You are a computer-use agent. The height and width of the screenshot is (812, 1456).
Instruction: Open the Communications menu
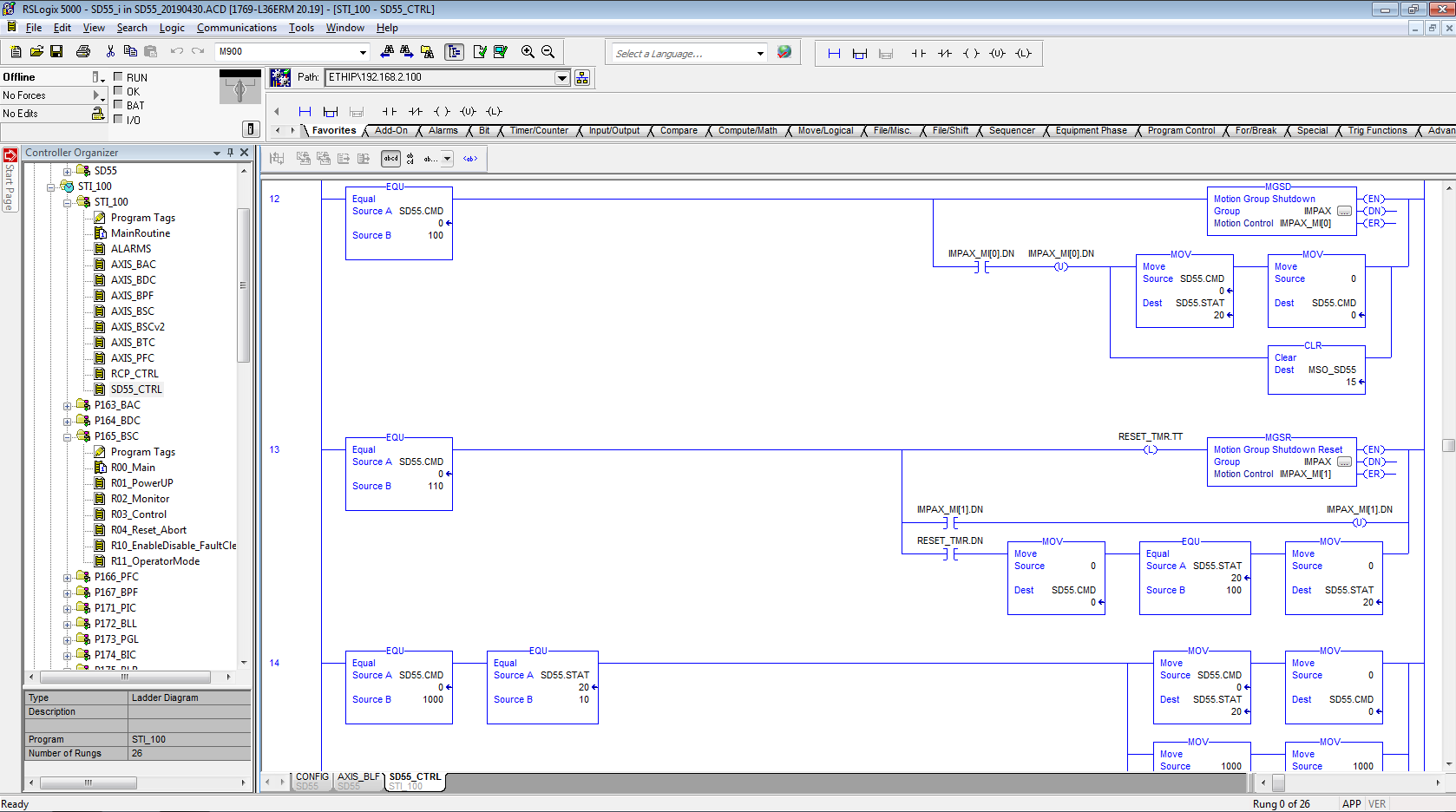tap(237, 28)
